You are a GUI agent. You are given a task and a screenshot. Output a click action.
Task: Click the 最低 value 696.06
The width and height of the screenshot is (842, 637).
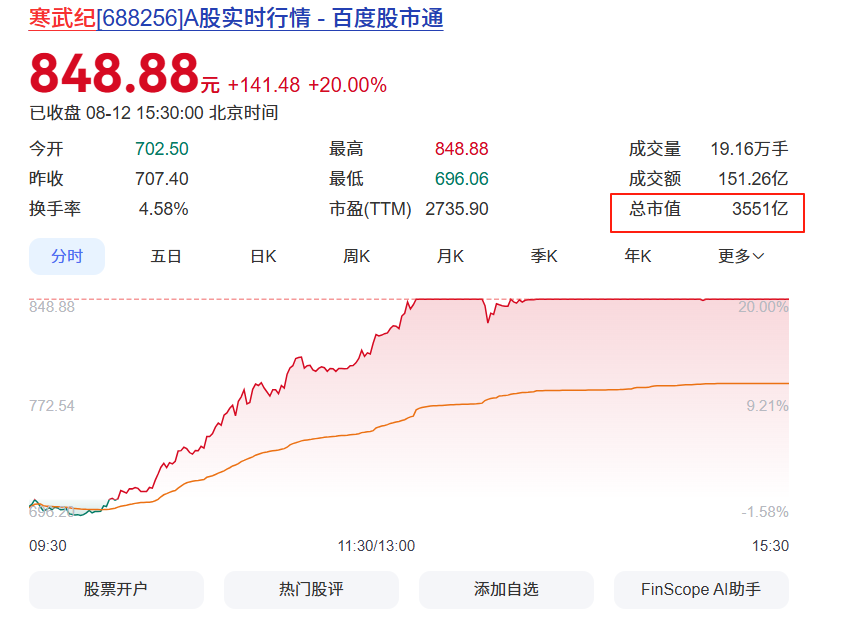[x=461, y=179]
